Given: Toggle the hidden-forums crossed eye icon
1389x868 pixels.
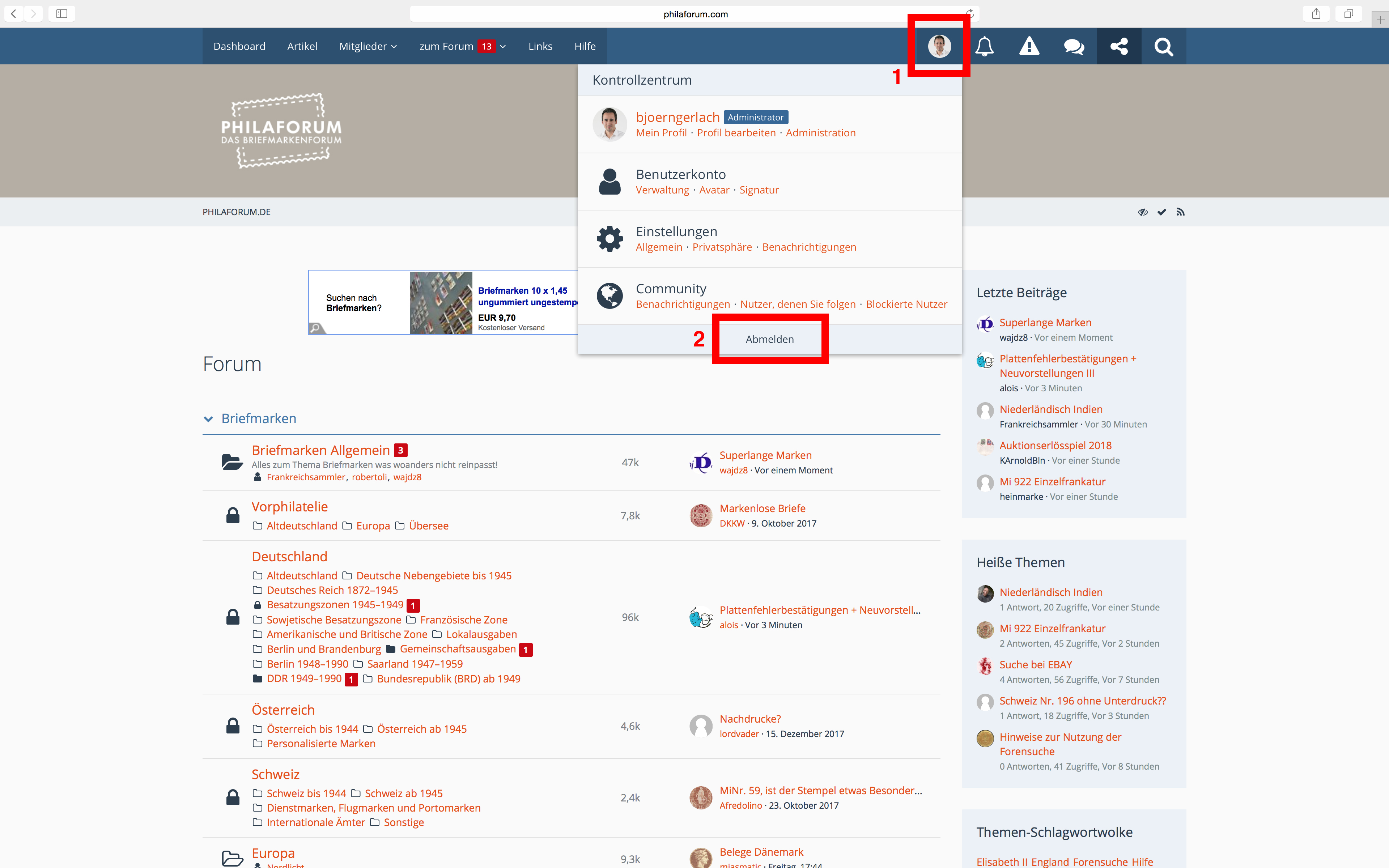Looking at the screenshot, I should [1143, 212].
